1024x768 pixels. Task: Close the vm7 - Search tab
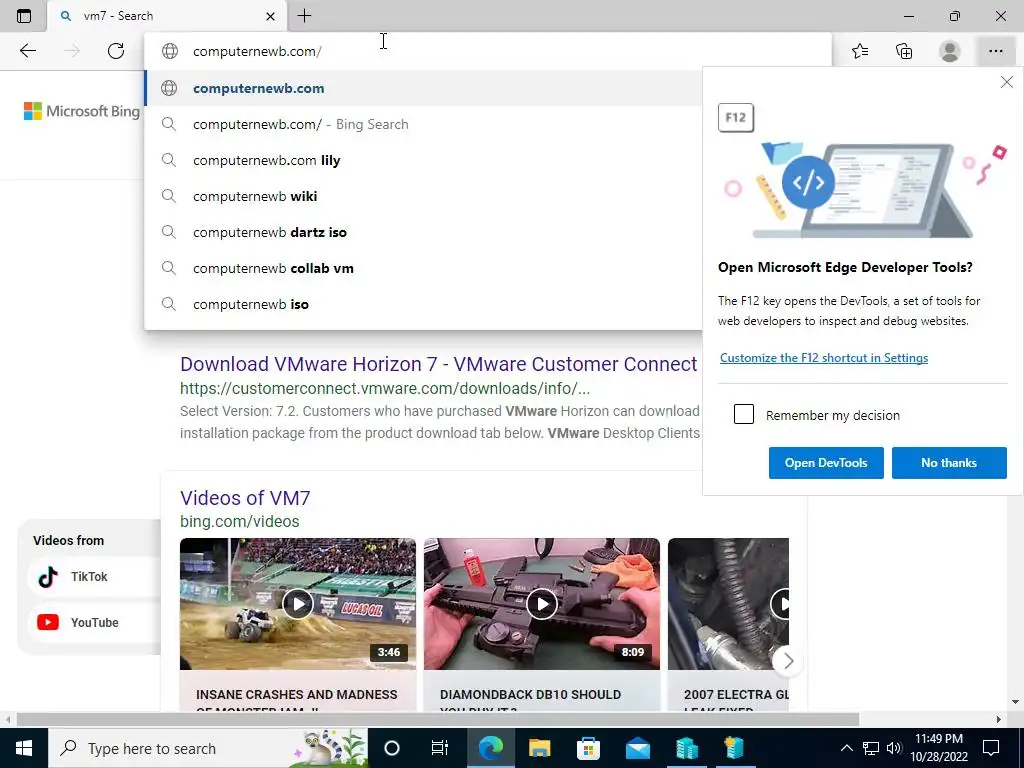point(270,16)
